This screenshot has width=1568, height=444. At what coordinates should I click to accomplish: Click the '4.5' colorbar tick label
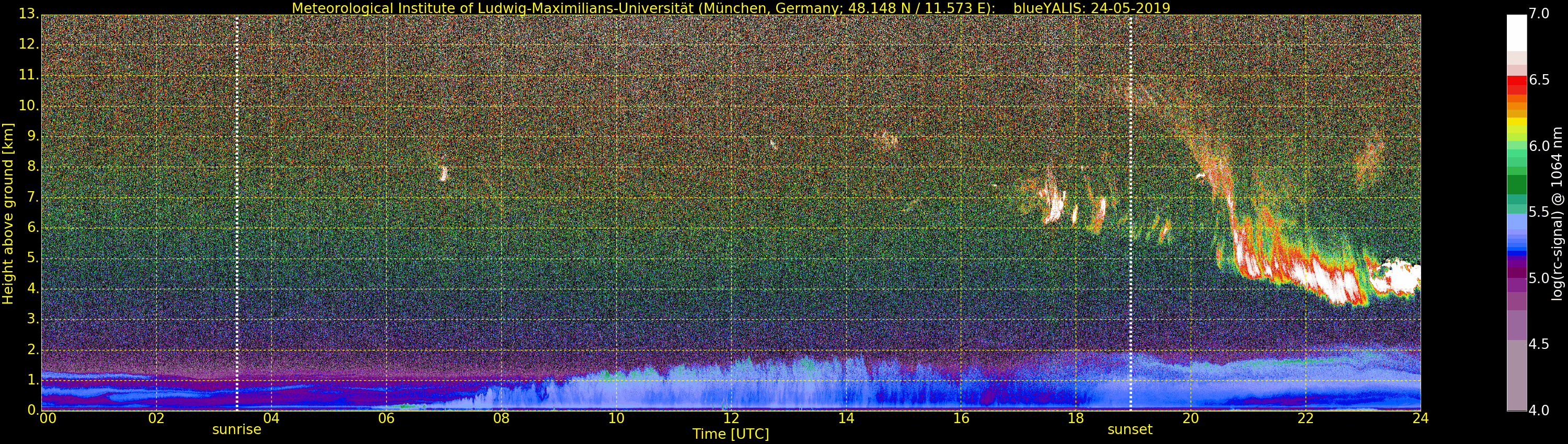[x=1539, y=344]
